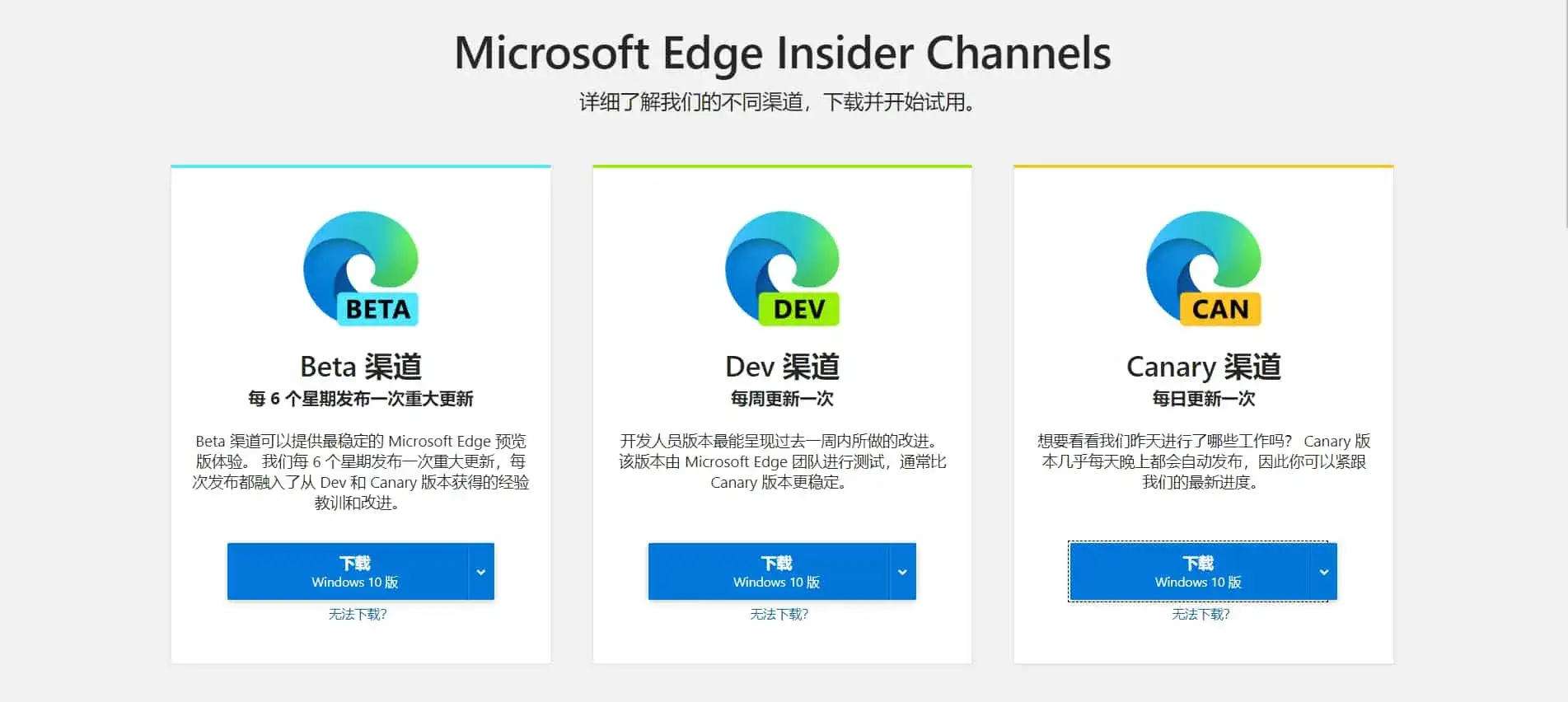Select the CAN badge on the Canary icon
This screenshot has height=702, width=1568.
point(1220,309)
